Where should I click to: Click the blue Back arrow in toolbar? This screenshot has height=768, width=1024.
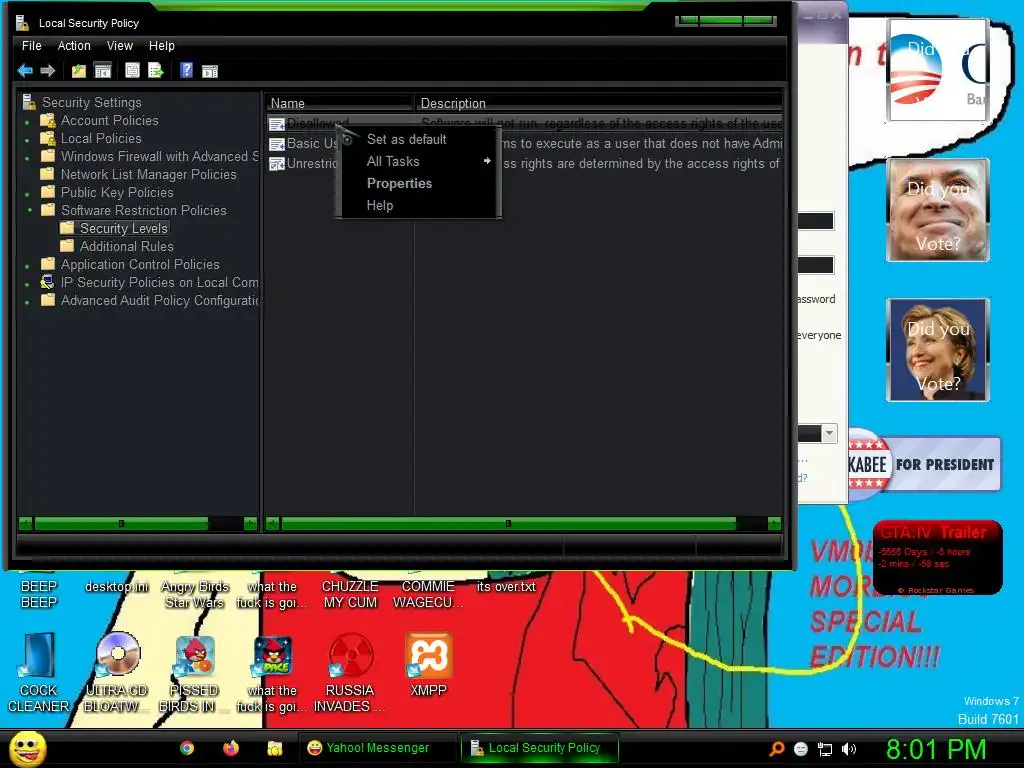coord(25,71)
